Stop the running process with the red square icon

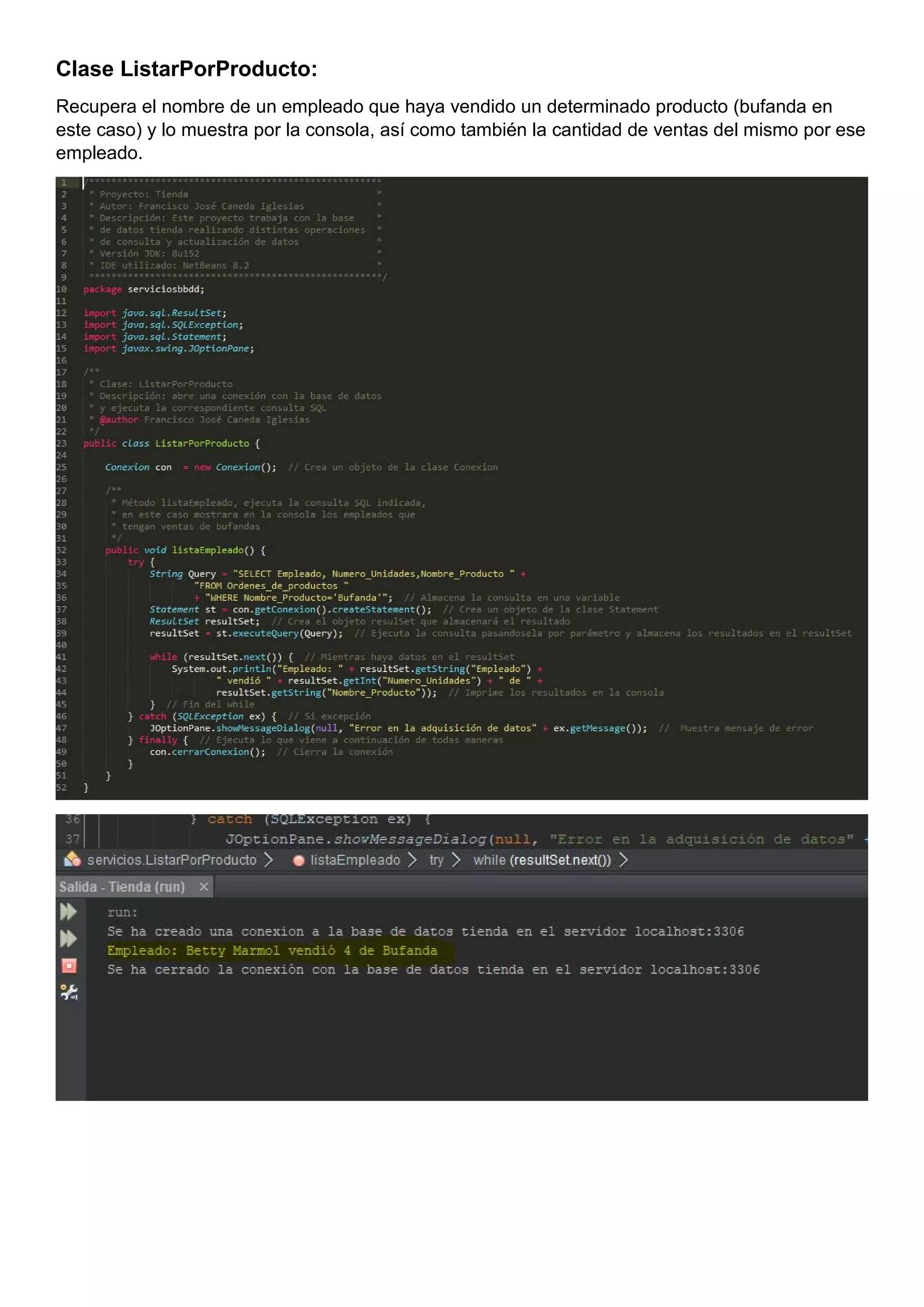pyautogui.click(x=69, y=965)
